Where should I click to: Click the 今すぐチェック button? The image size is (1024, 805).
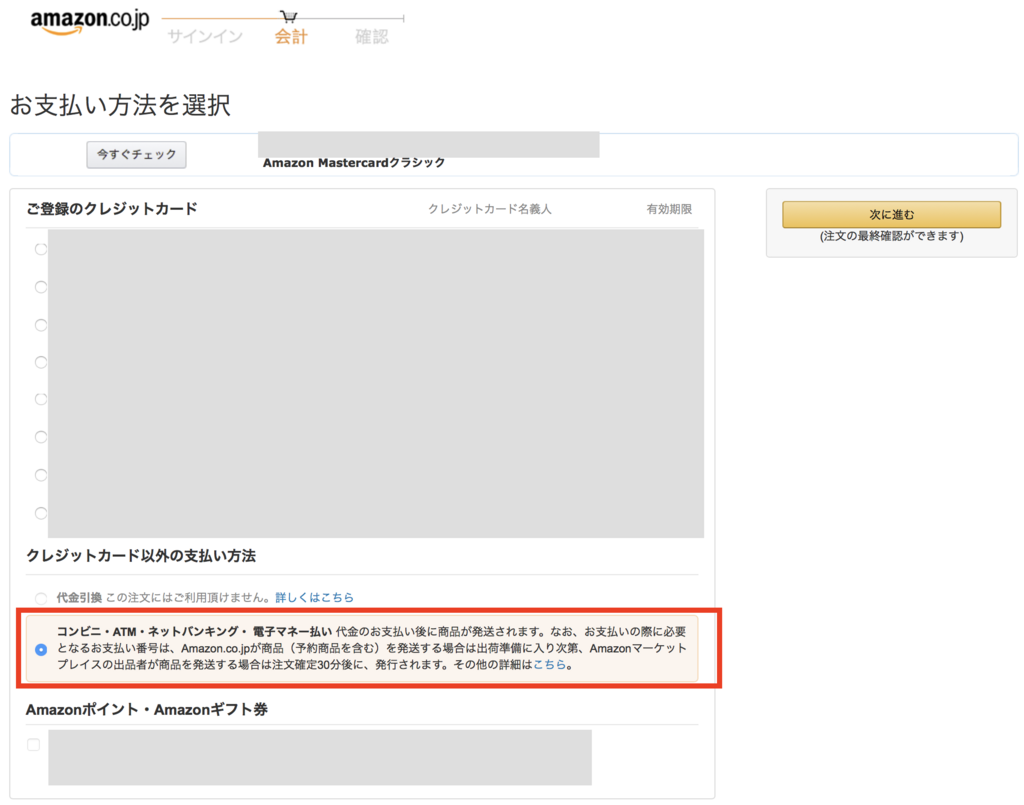[136, 155]
